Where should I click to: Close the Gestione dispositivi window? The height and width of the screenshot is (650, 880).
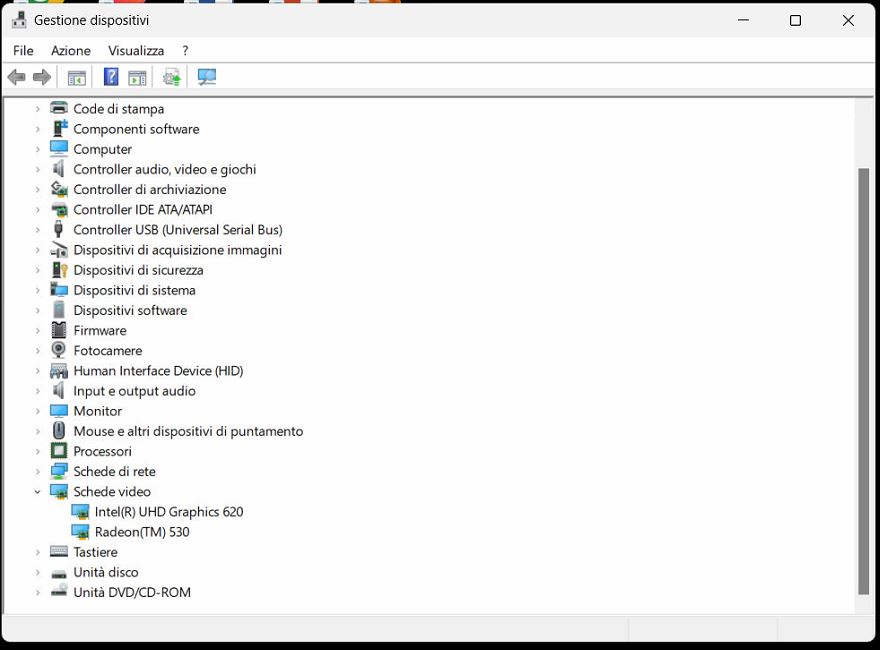click(848, 21)
